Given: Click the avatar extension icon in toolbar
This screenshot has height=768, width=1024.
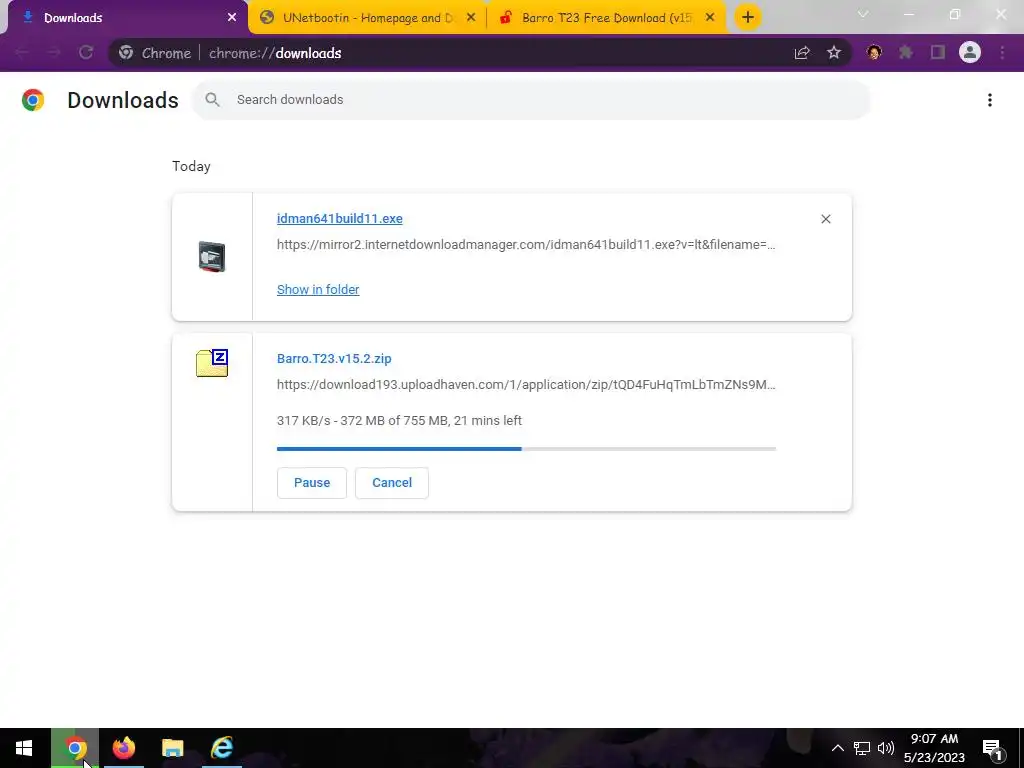Looking at the screenshot, I should coord(874,52).
